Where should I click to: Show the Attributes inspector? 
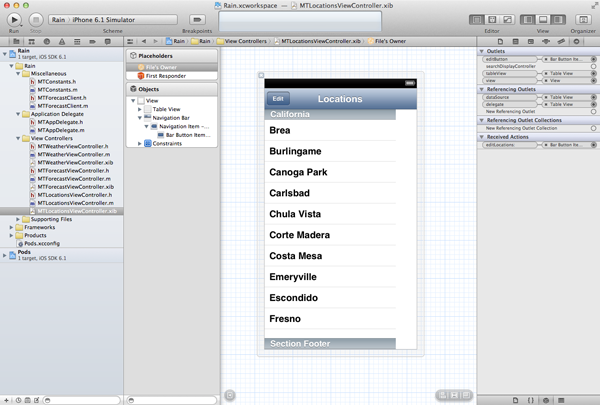pyautogui.click(x=546, y=41)
